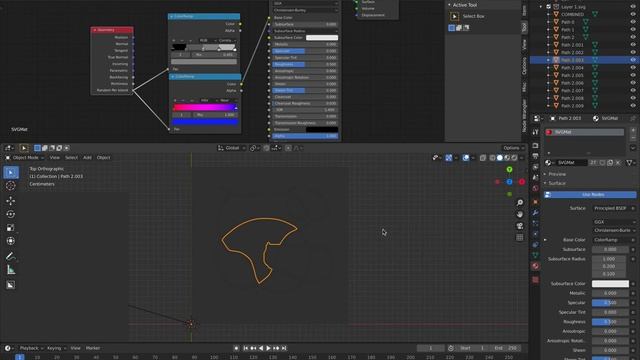Click the Base Color ColorRamp link button
This screenshot has width=640, height=360.
(612, 240)
